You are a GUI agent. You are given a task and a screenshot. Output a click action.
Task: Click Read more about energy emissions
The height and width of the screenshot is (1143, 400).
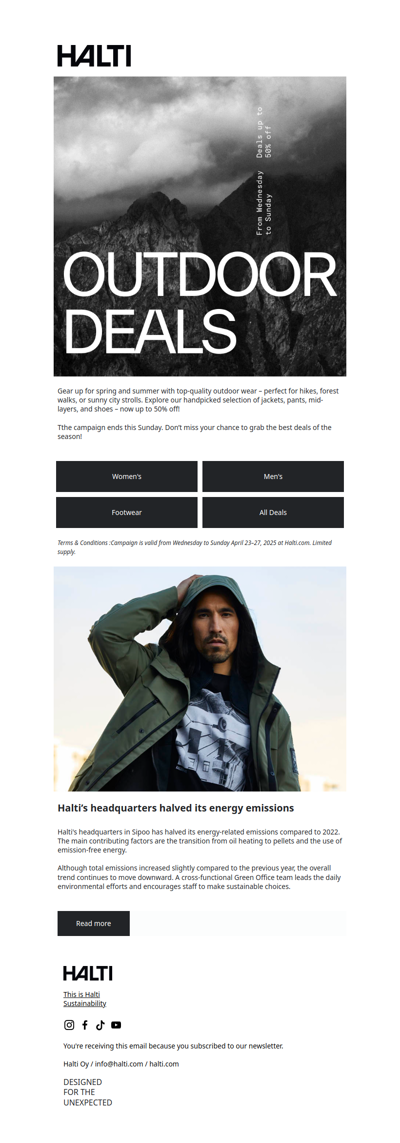pos(93,924)
